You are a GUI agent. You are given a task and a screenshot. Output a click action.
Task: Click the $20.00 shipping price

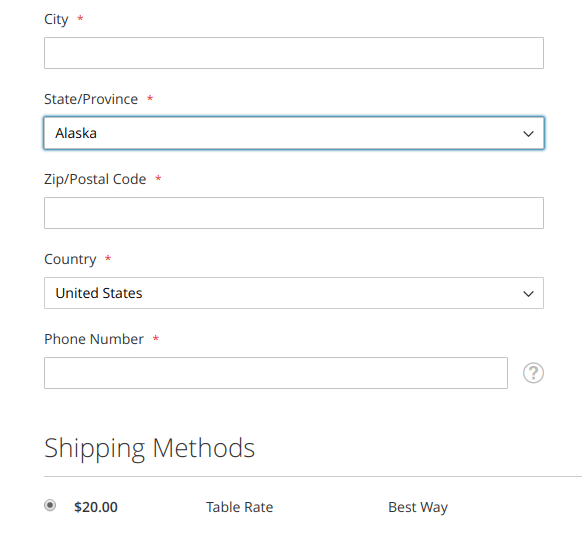pos(96,507)
